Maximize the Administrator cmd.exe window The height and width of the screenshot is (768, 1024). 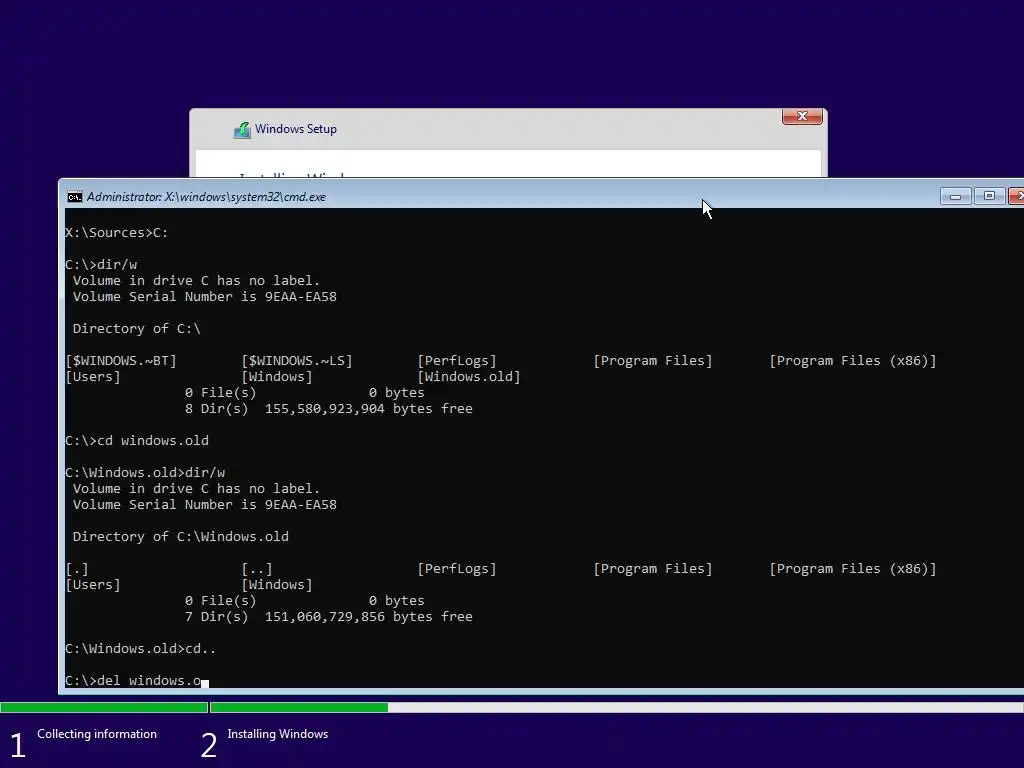click(989, 196)
